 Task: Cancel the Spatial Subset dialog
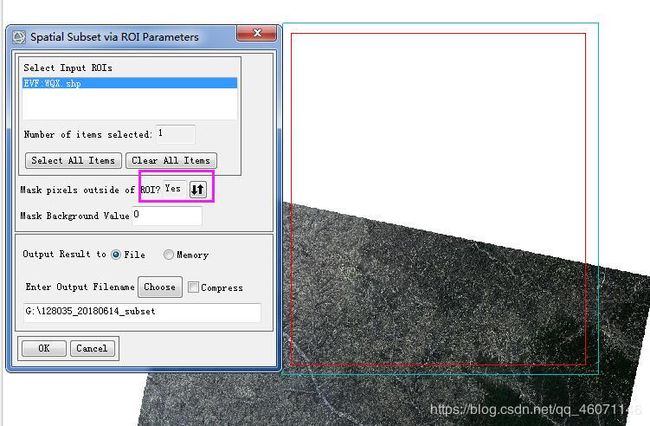pos(92,348)
